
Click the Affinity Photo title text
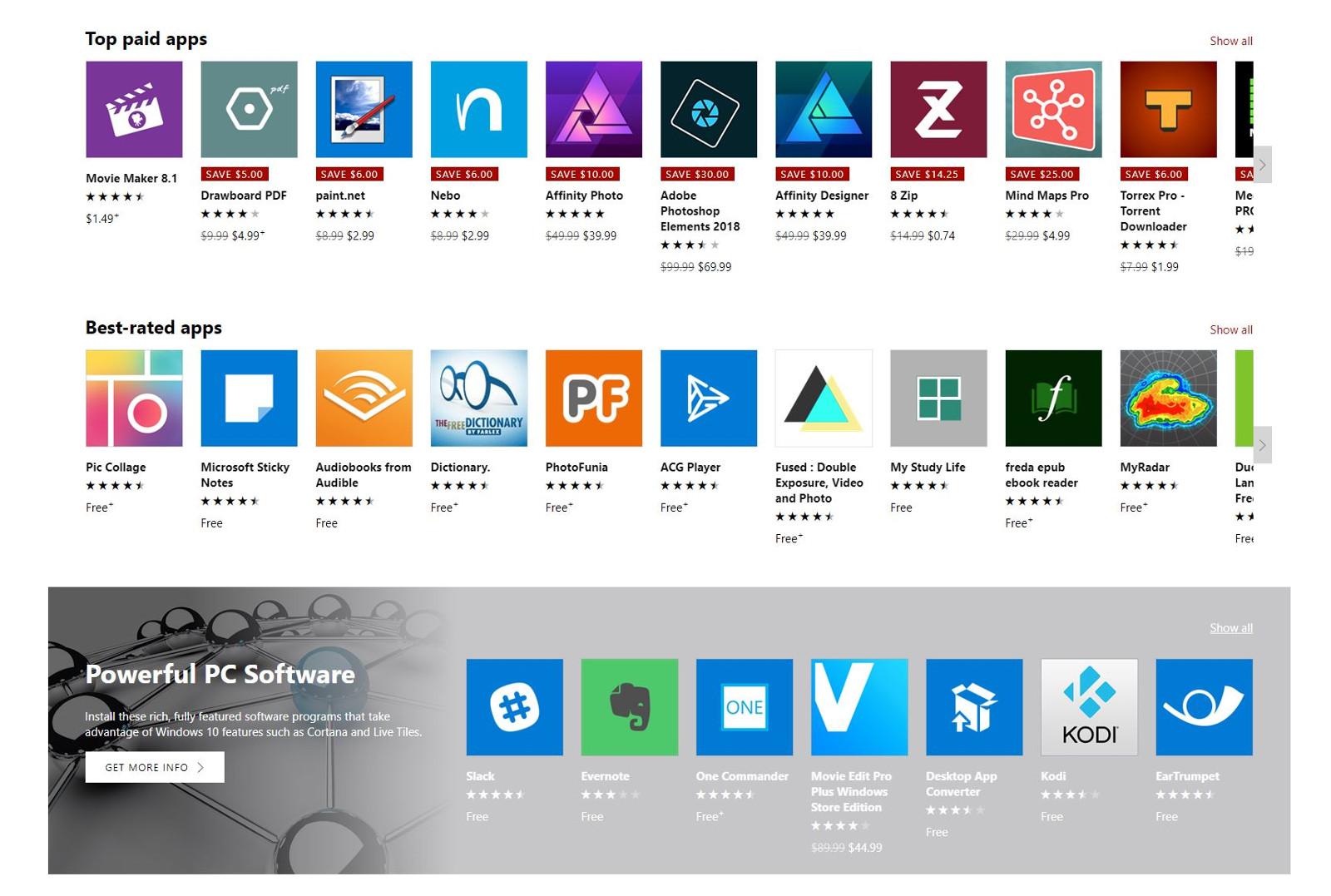point(584,196)
